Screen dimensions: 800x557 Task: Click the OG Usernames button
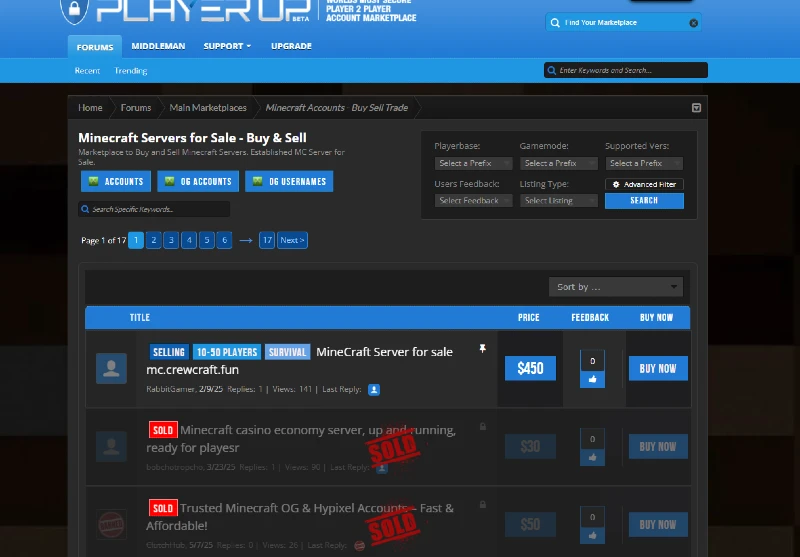coord(289,182)
